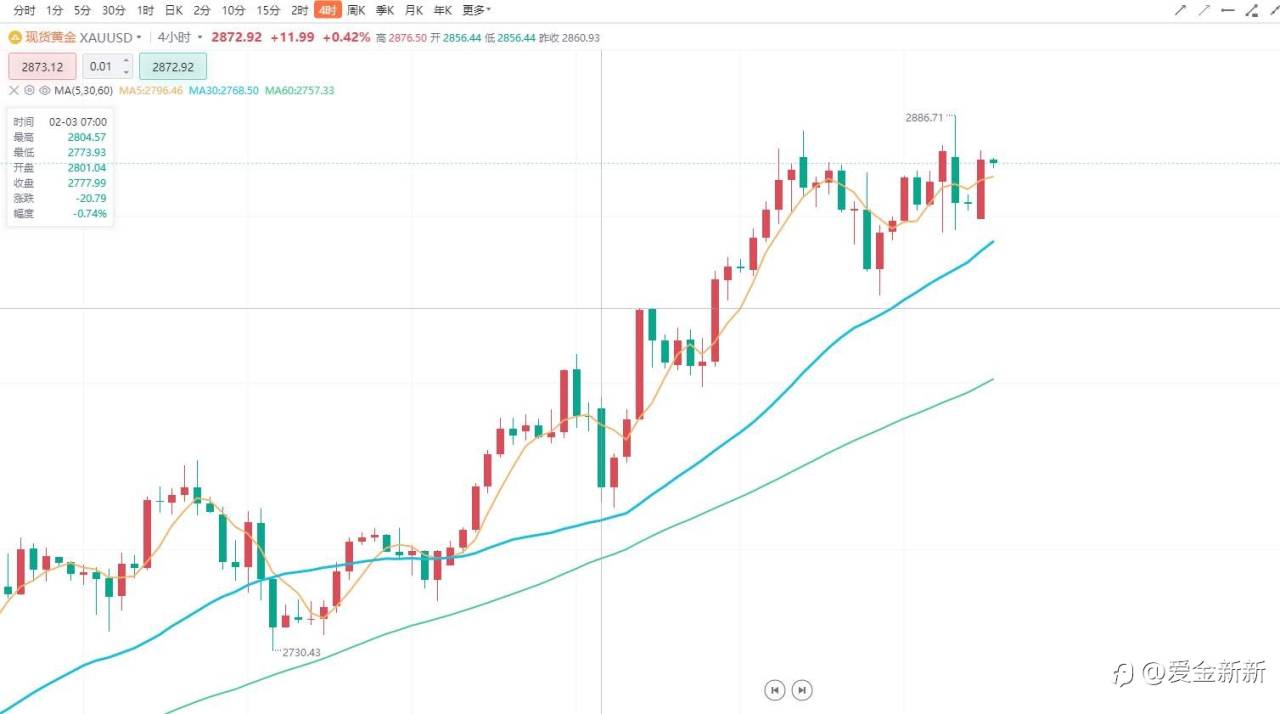Image resolution: width=1280 pixels, height=714 pixels.
Task: Toggle MA indicator visibility eye icon
Action: [x=44, y=90]
